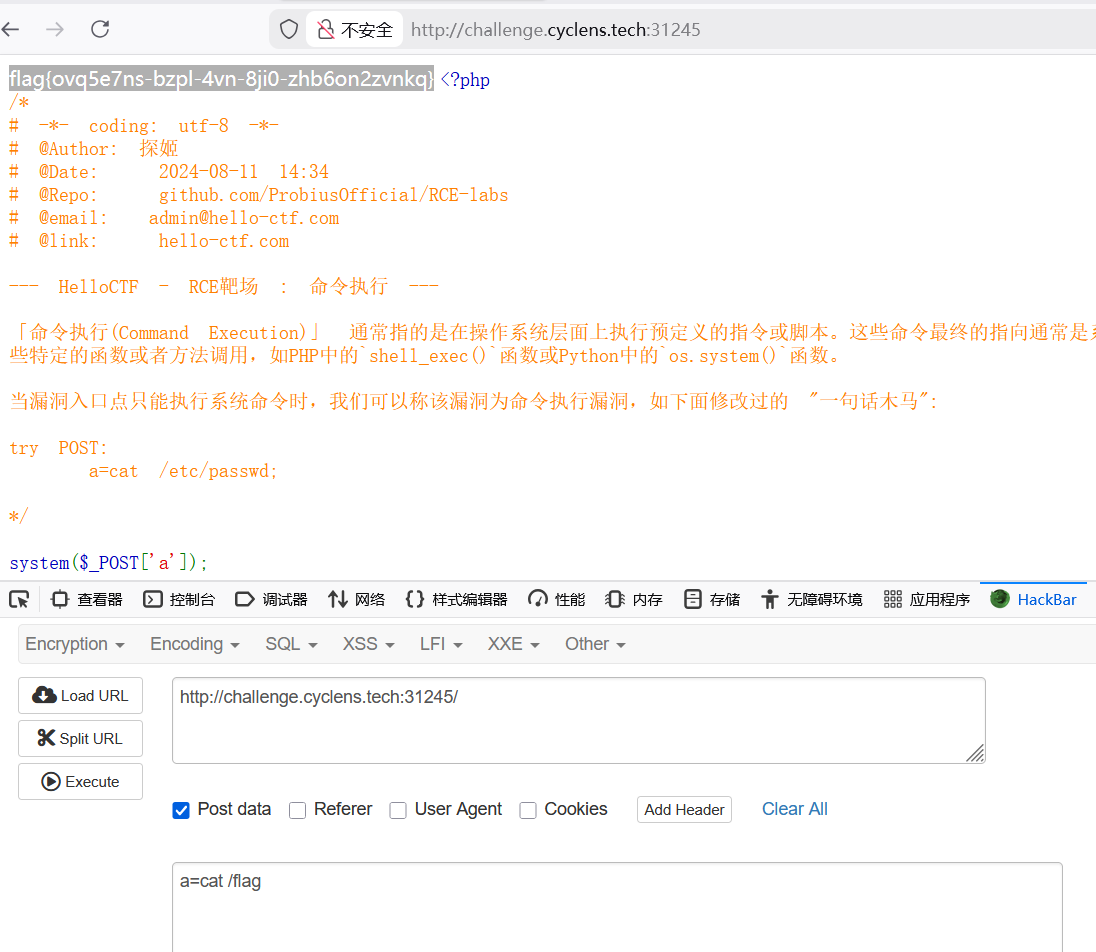Switch to the HackBar tab

1034,599
